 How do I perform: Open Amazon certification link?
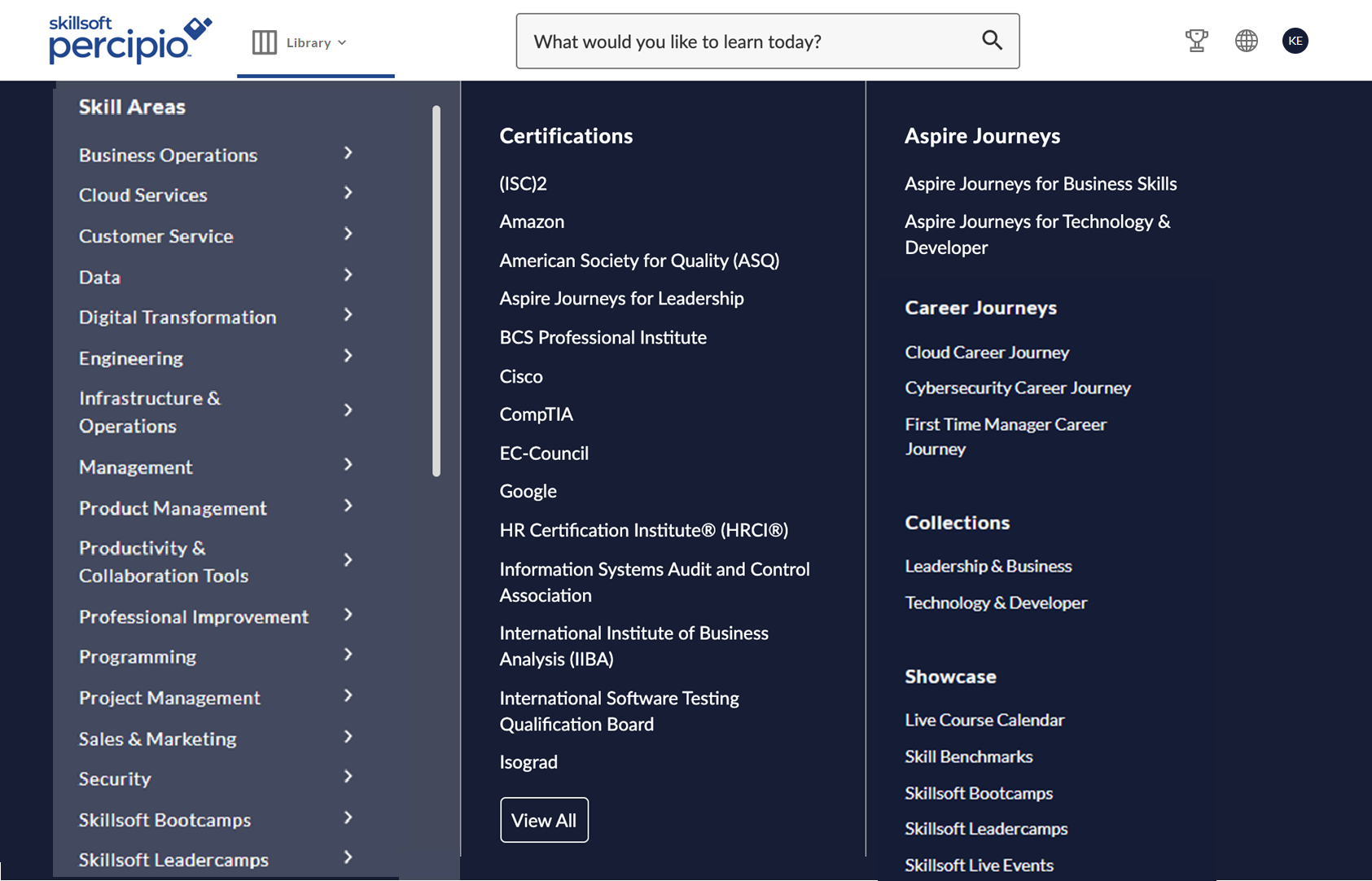click(532, 221)
